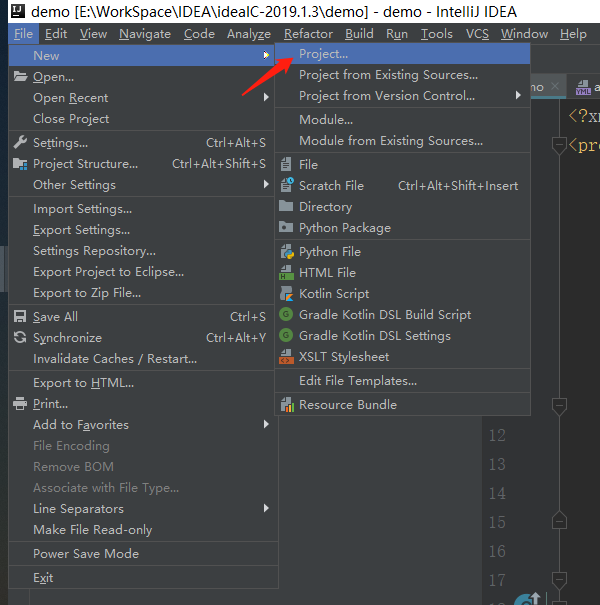
Task: Expand the Add to Favorites submenu arrow
Action: (x=266, y=424)
